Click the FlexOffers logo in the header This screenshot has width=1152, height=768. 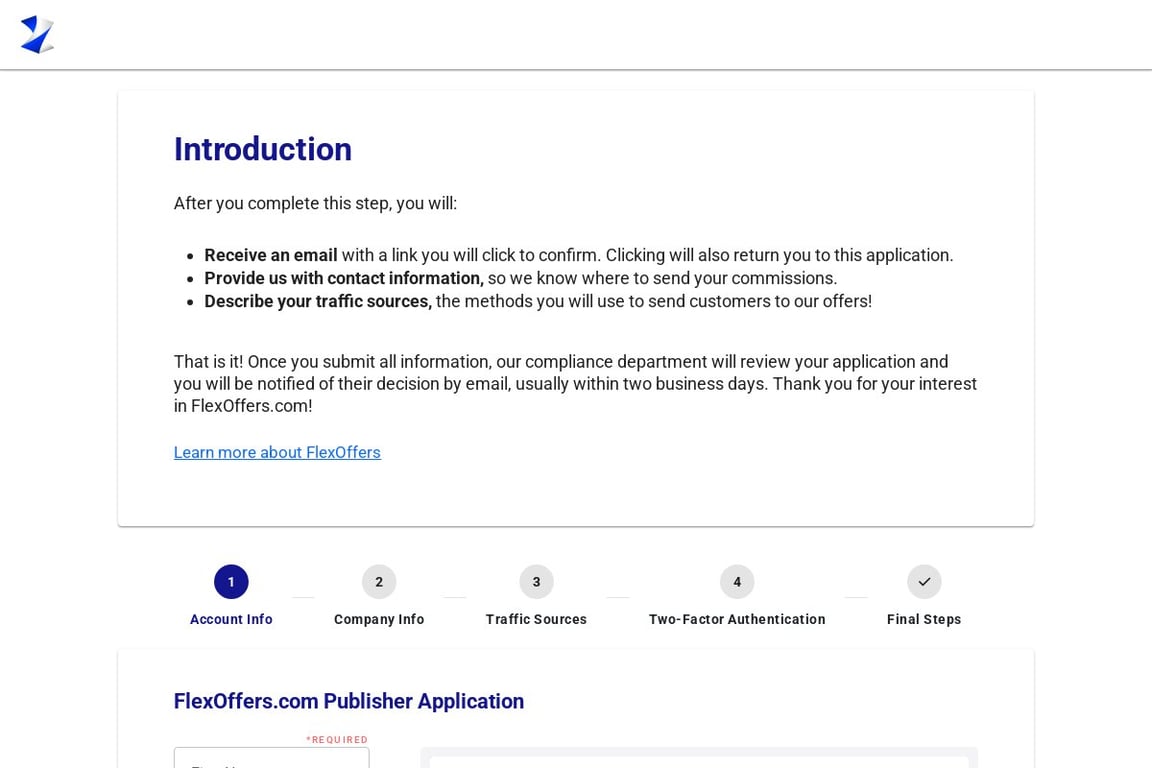click(x=37, y=34)
